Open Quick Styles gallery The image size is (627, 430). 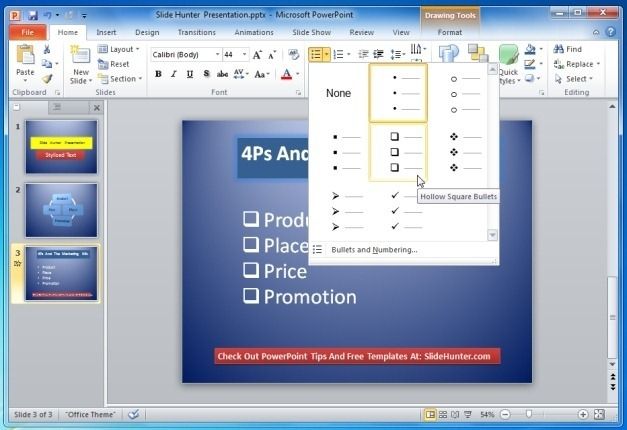(x=508, y=65)
